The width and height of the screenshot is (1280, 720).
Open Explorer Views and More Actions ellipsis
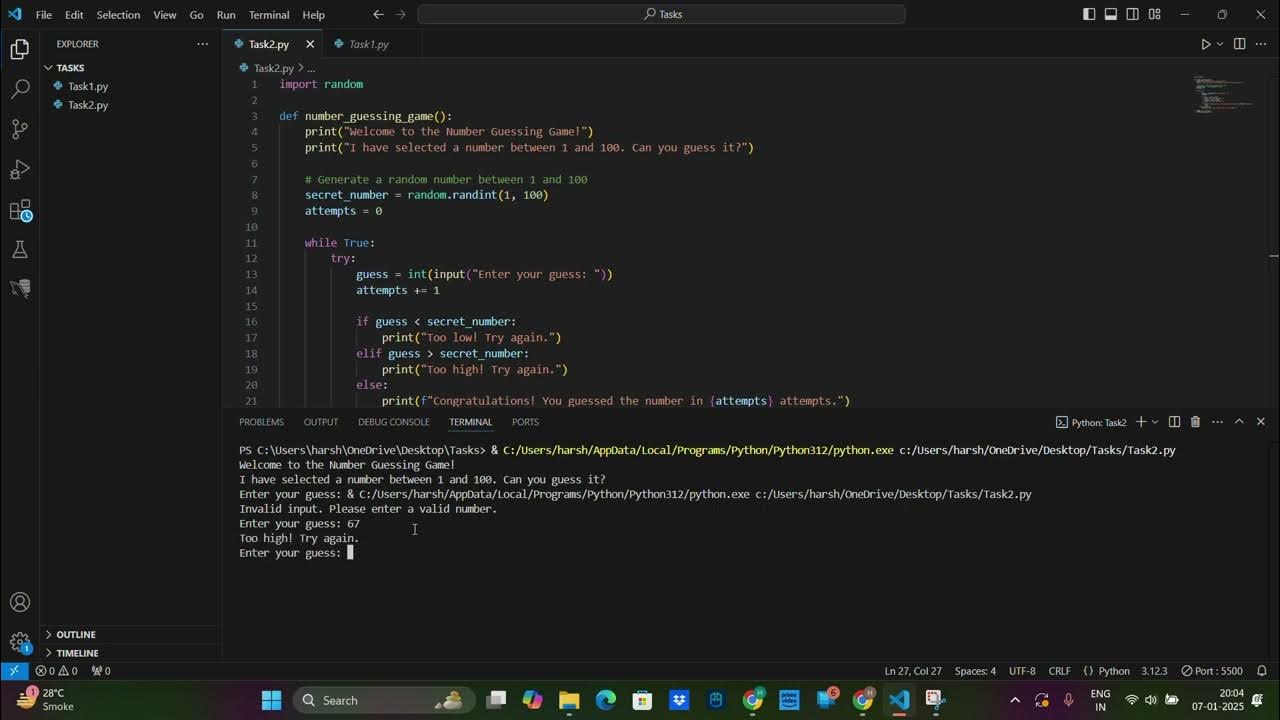(203, 44)
